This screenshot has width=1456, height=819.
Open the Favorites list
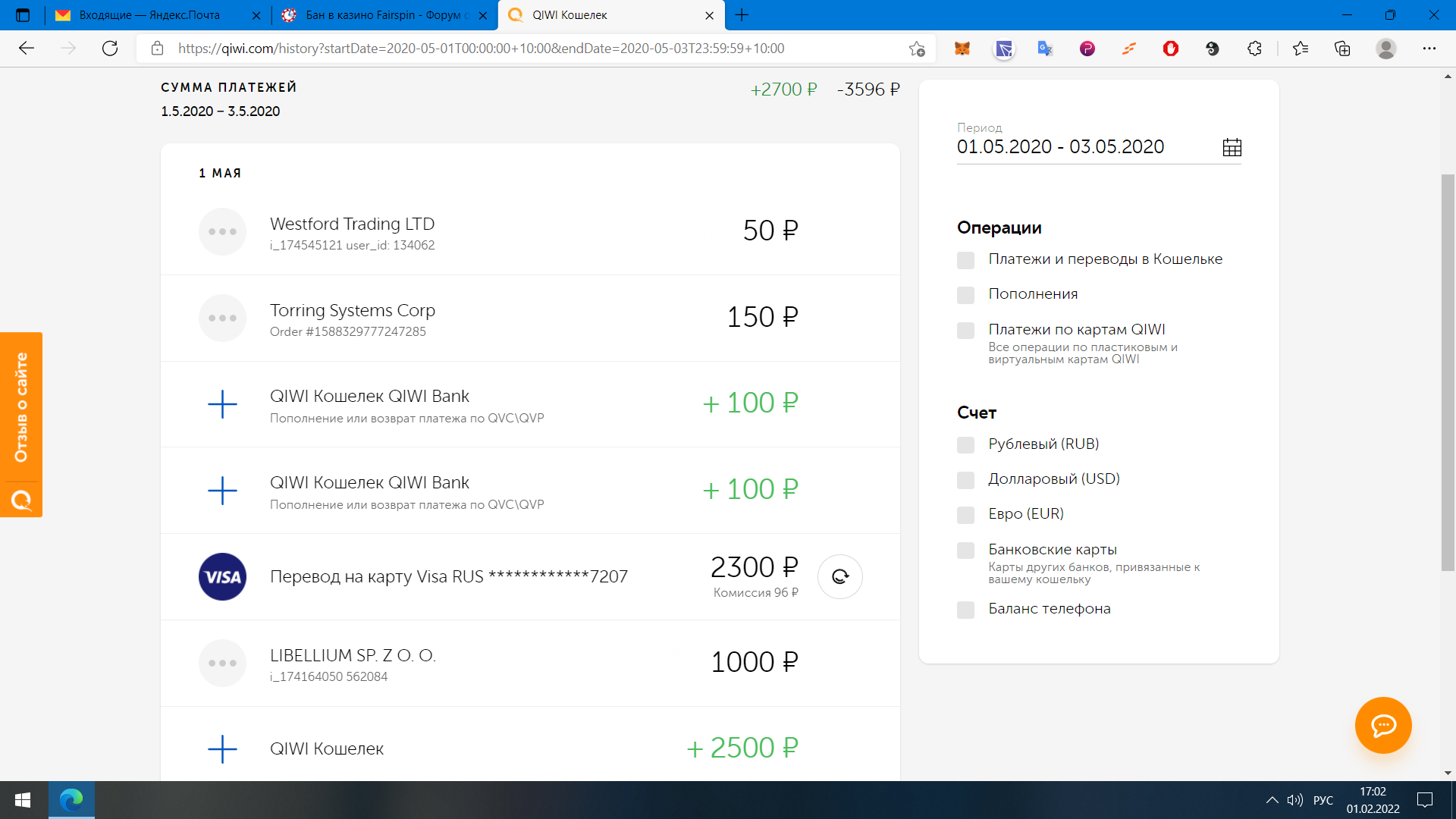click(x=1301, y=49)
